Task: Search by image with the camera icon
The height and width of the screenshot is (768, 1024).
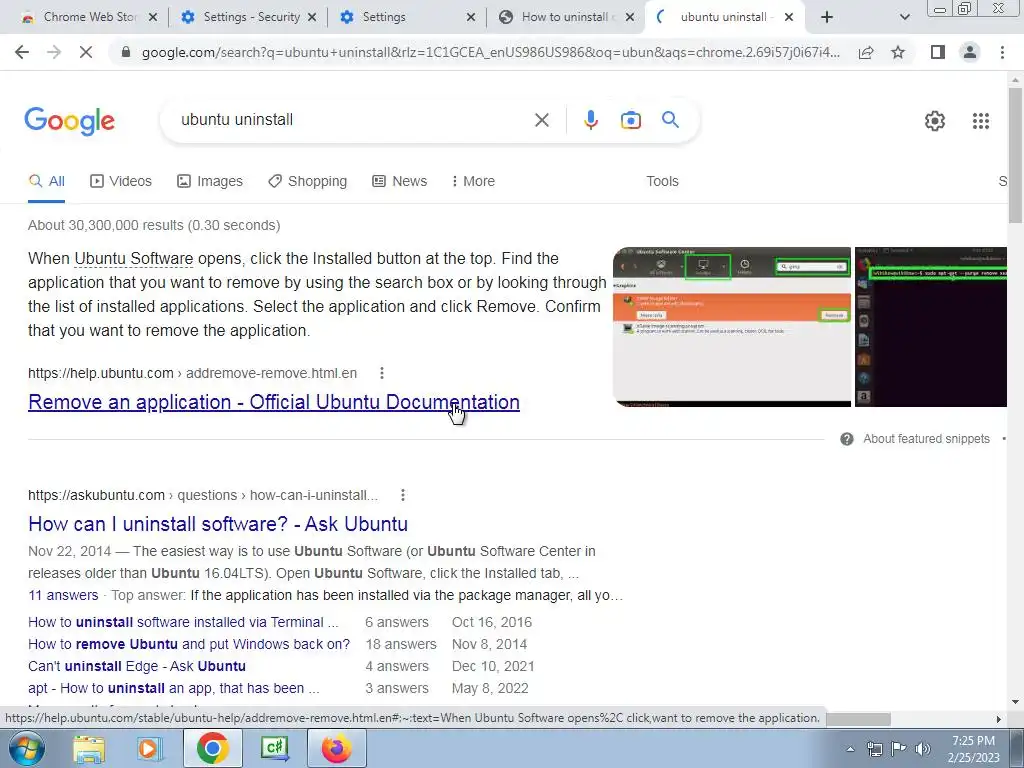Action: (x=631, y=120)
